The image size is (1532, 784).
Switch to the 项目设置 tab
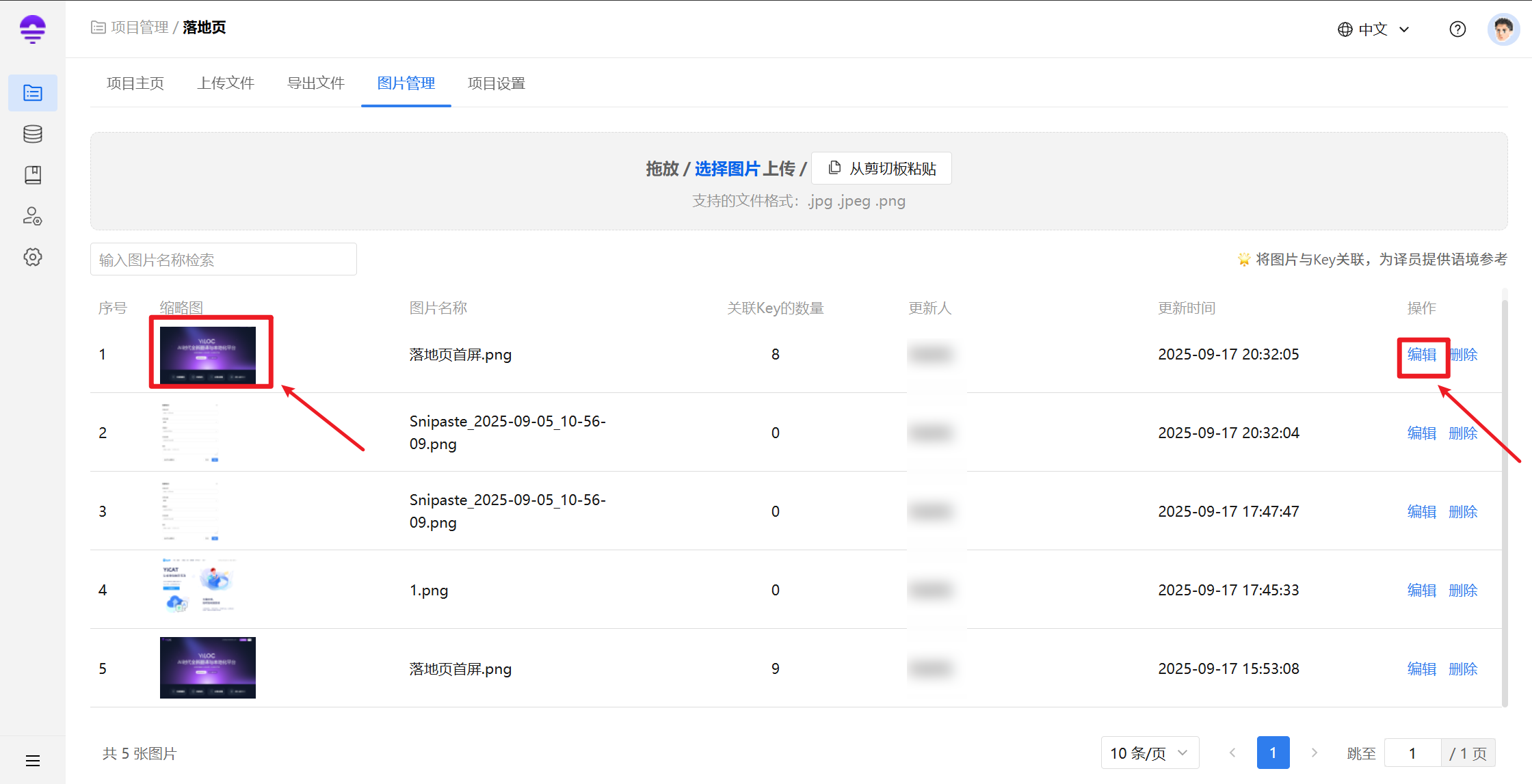496,83
